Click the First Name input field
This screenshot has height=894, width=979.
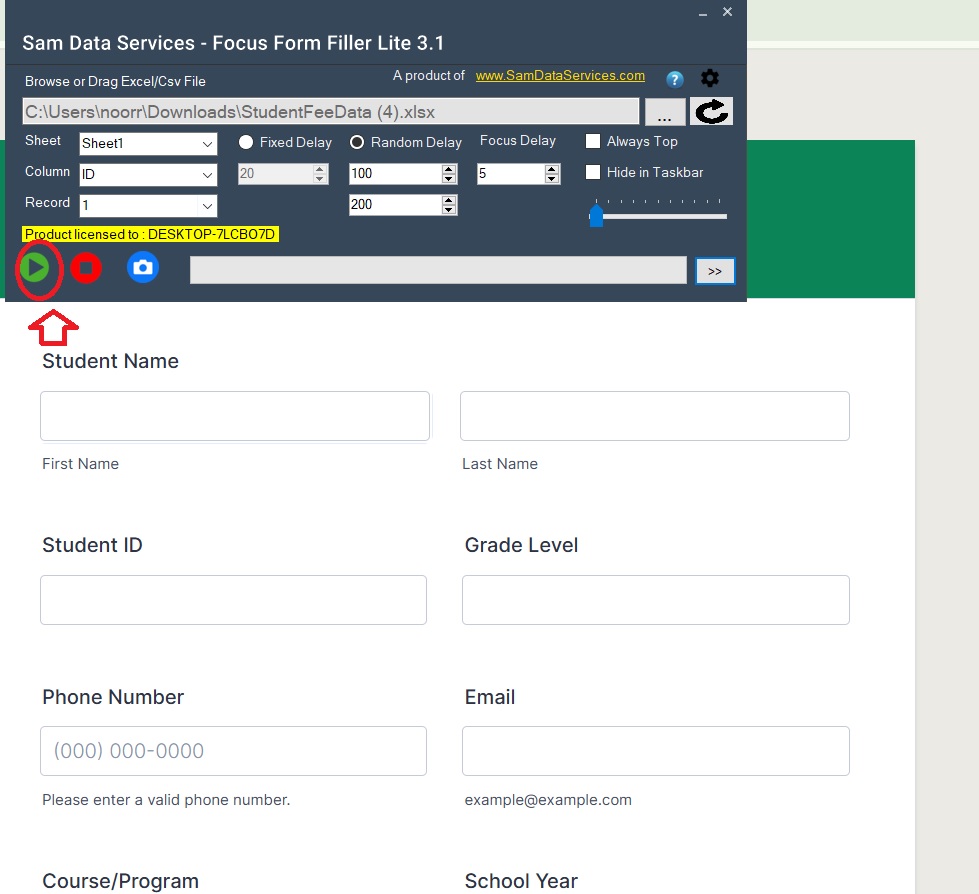click(235, 416)
